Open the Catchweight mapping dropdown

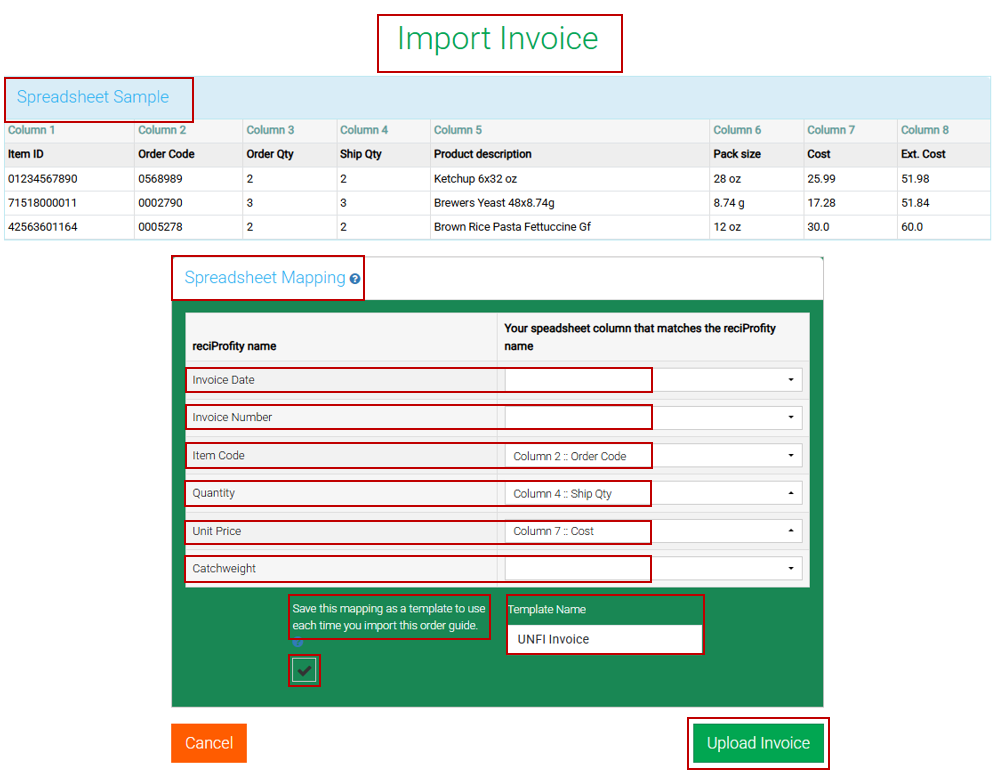coord(790,568)
